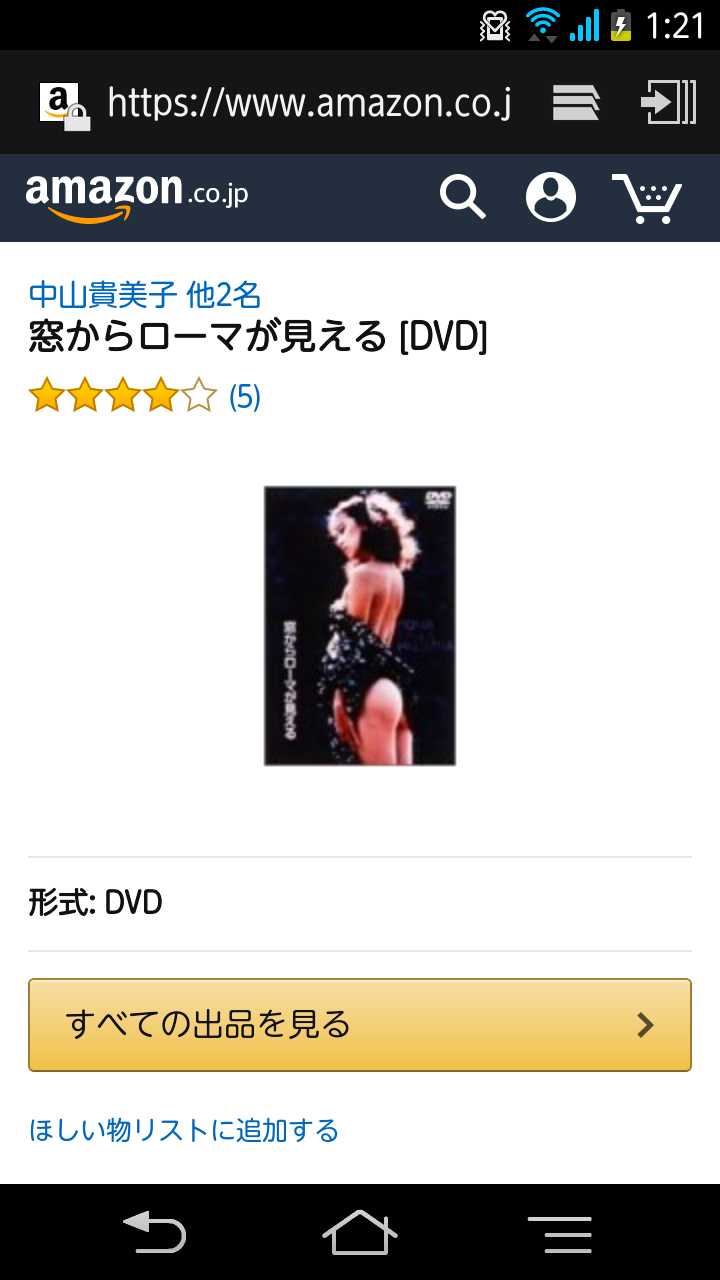Click the すべての出品を見る button
Viewport: 720px width, 1280px height.
point(360,1025)
